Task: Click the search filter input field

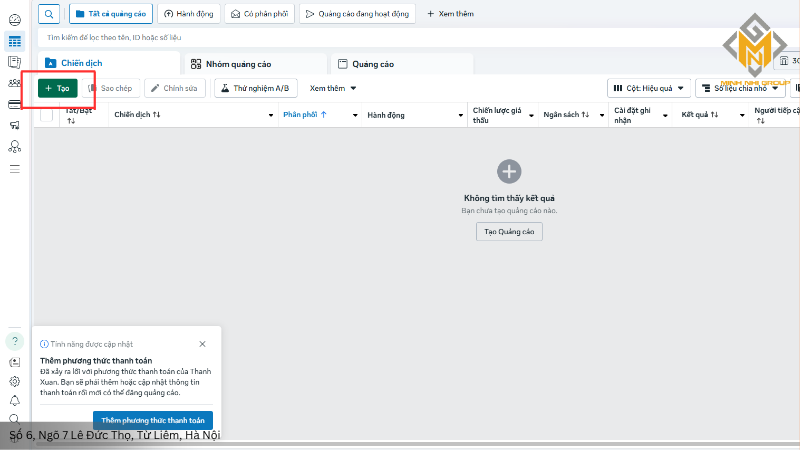Action: [x=400, y=38]
